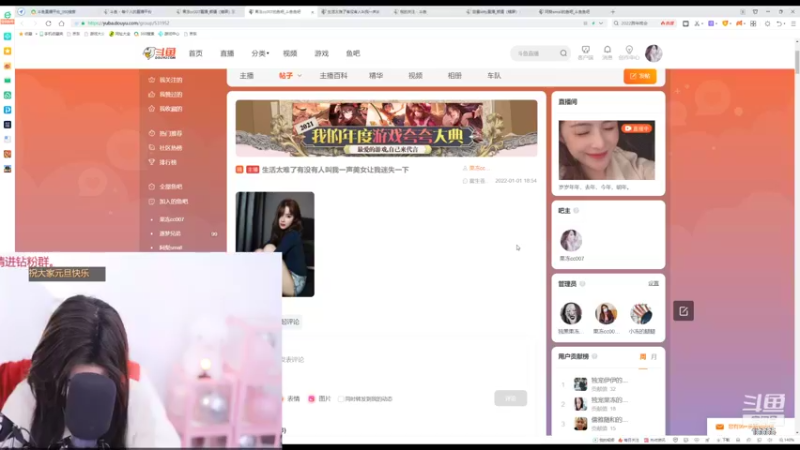Click the help icon next to 管理员
The height and width of the screenshot is (450, 800).
[x=582, y=284]
